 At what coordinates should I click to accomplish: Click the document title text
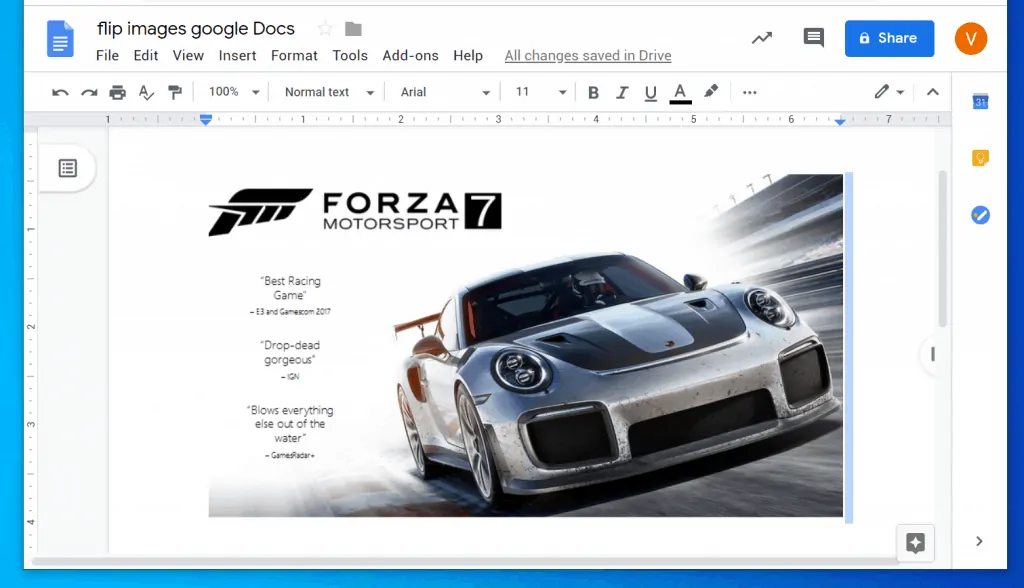pos(196,29)
